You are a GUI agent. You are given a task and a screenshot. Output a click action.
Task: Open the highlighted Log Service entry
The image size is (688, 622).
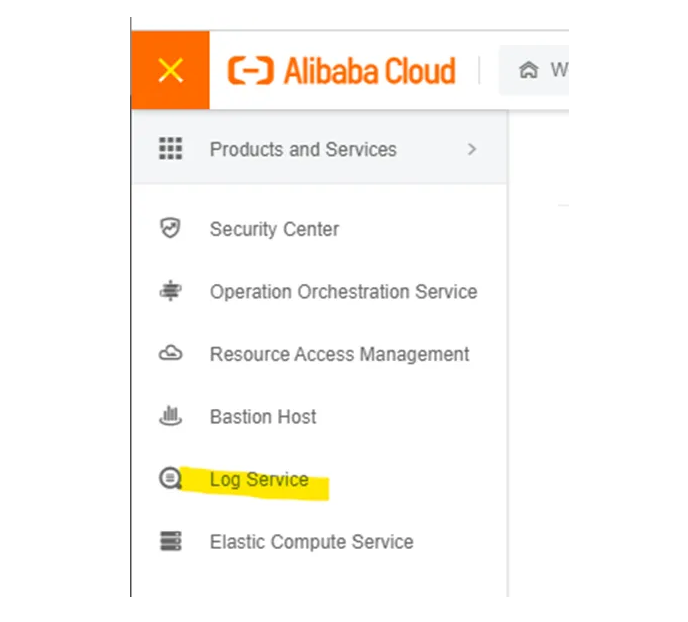pyautogui.click(x=259, y=480)
